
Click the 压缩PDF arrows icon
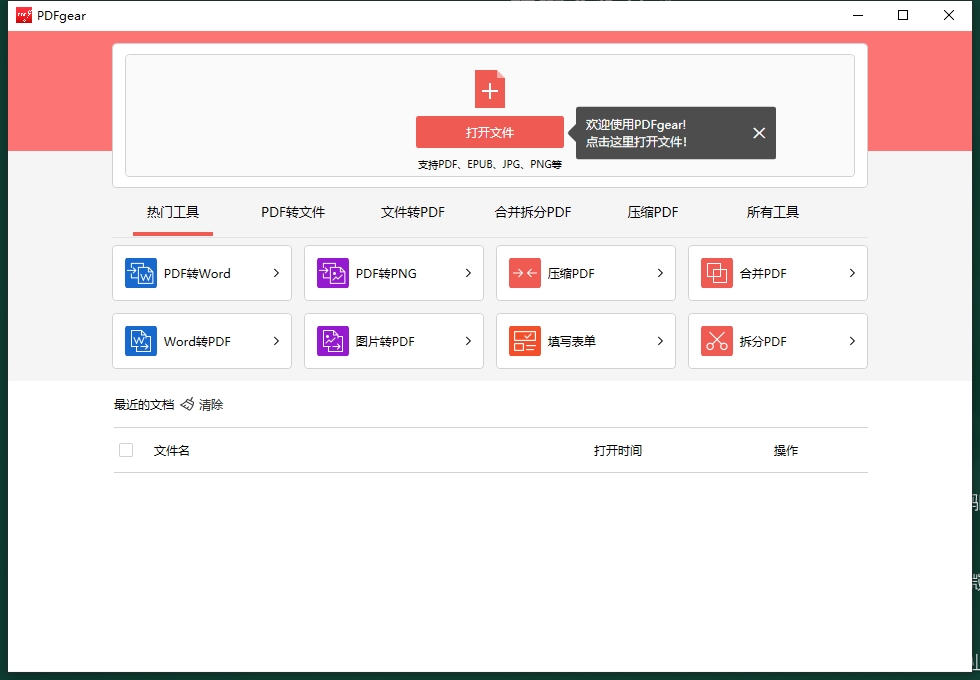point(524,273)
